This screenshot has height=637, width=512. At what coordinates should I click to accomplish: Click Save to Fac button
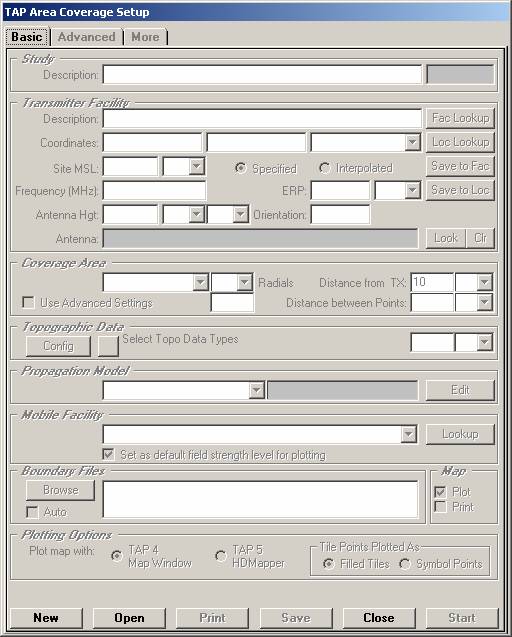(460, 166)
